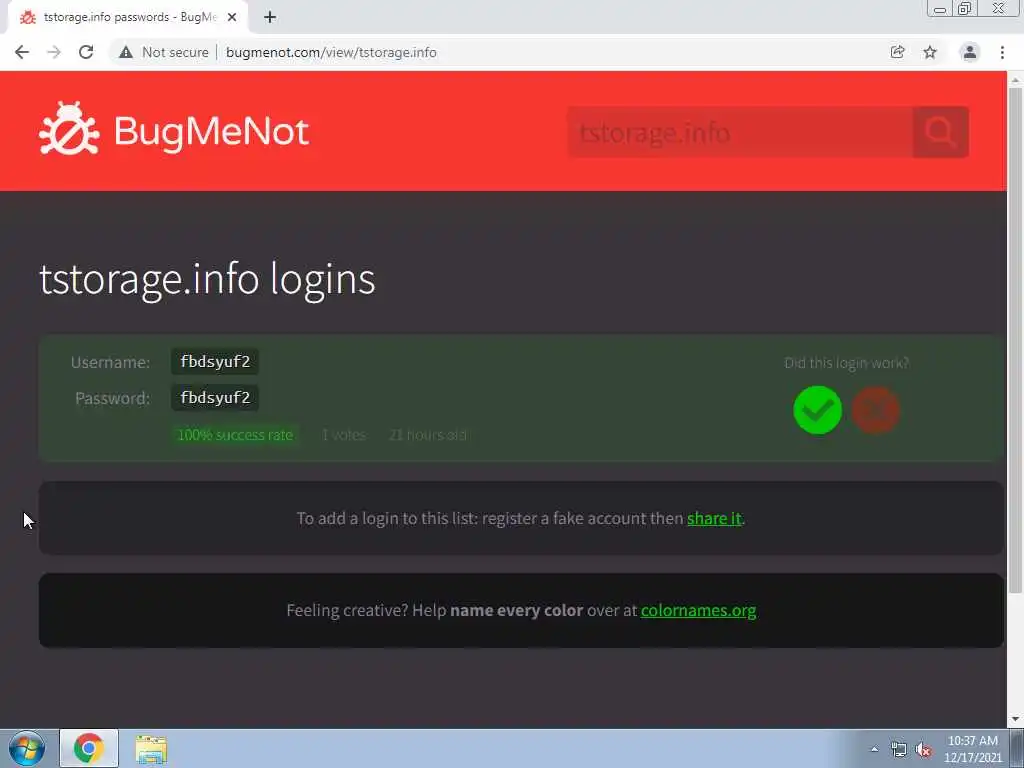Click the scrollbar up arrow
1024x768 pixels.
tap(1015, 80)
